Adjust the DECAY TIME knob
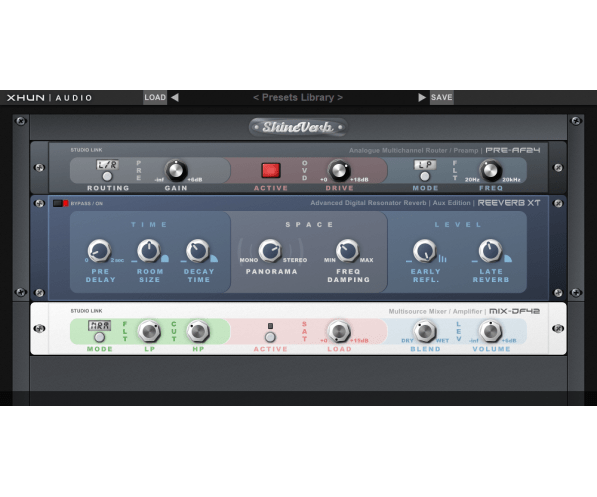Screen dimensions: 597x497 tap(198, 251)
